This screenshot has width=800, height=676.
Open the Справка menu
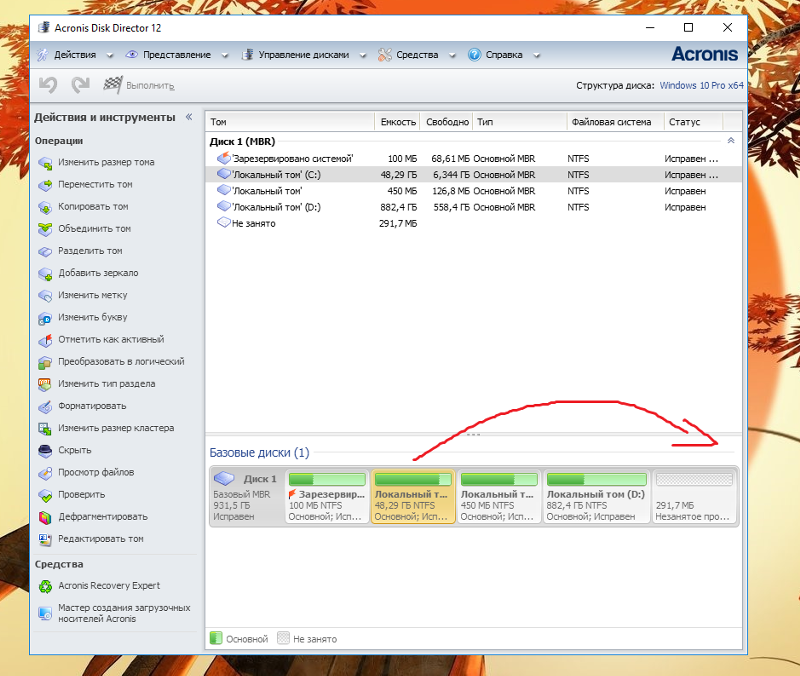(x=504, y=55)
